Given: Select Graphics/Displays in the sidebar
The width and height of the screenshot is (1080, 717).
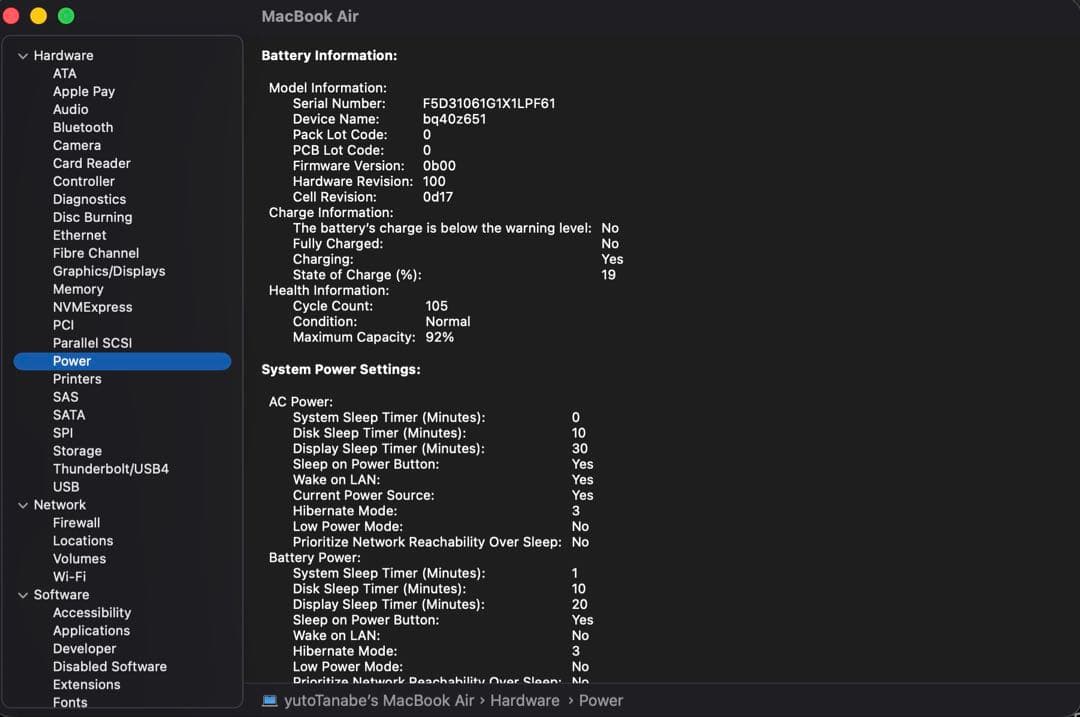Looking at the screenshot, I should pos(109,271).
